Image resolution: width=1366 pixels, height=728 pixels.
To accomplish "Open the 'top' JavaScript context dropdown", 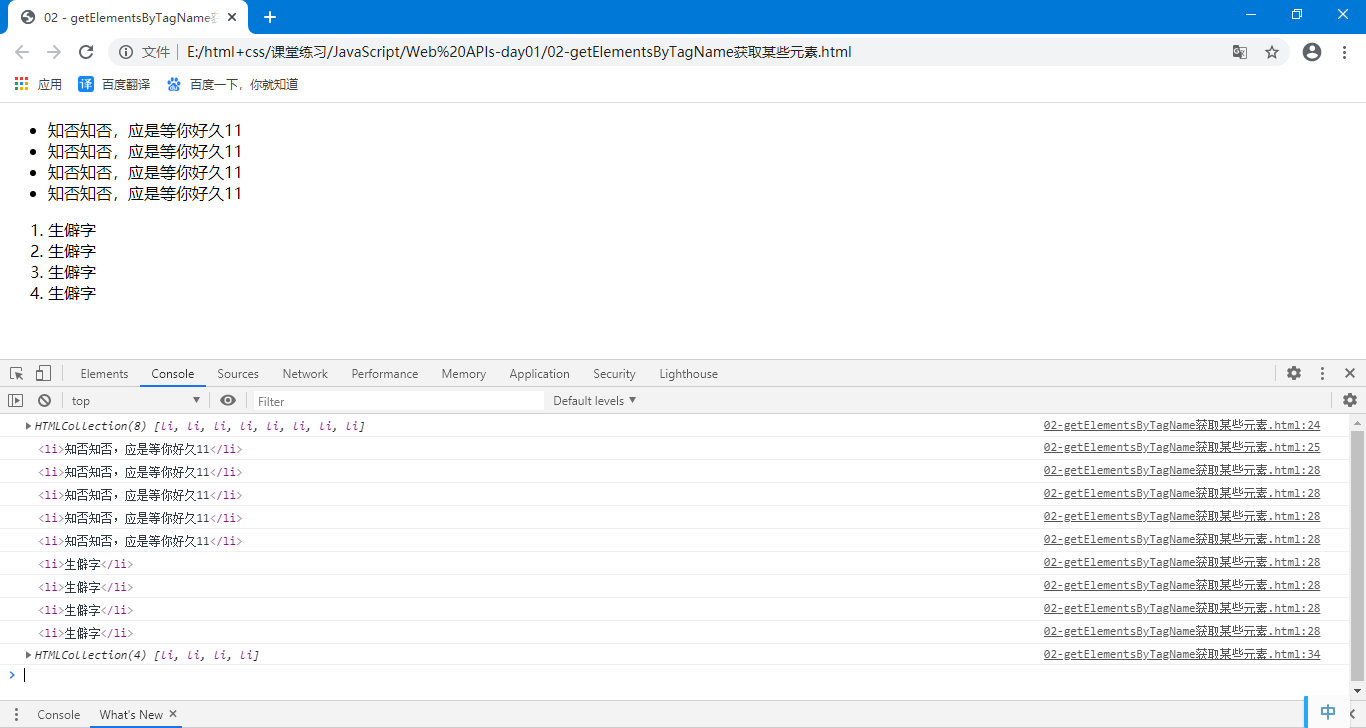I will click(x=136, y=400).
